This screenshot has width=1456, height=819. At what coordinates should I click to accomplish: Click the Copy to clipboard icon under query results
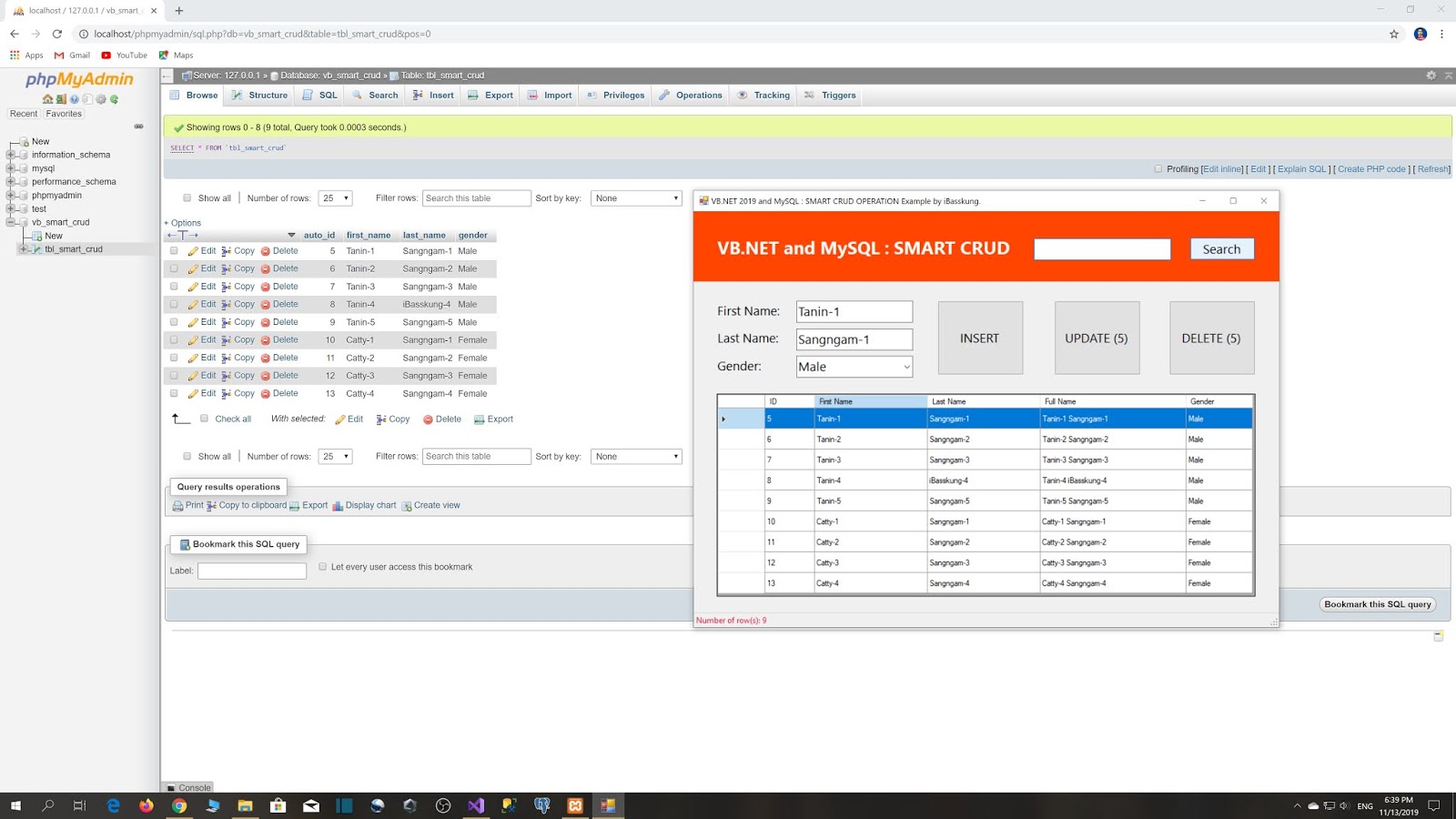coord(211,505)
